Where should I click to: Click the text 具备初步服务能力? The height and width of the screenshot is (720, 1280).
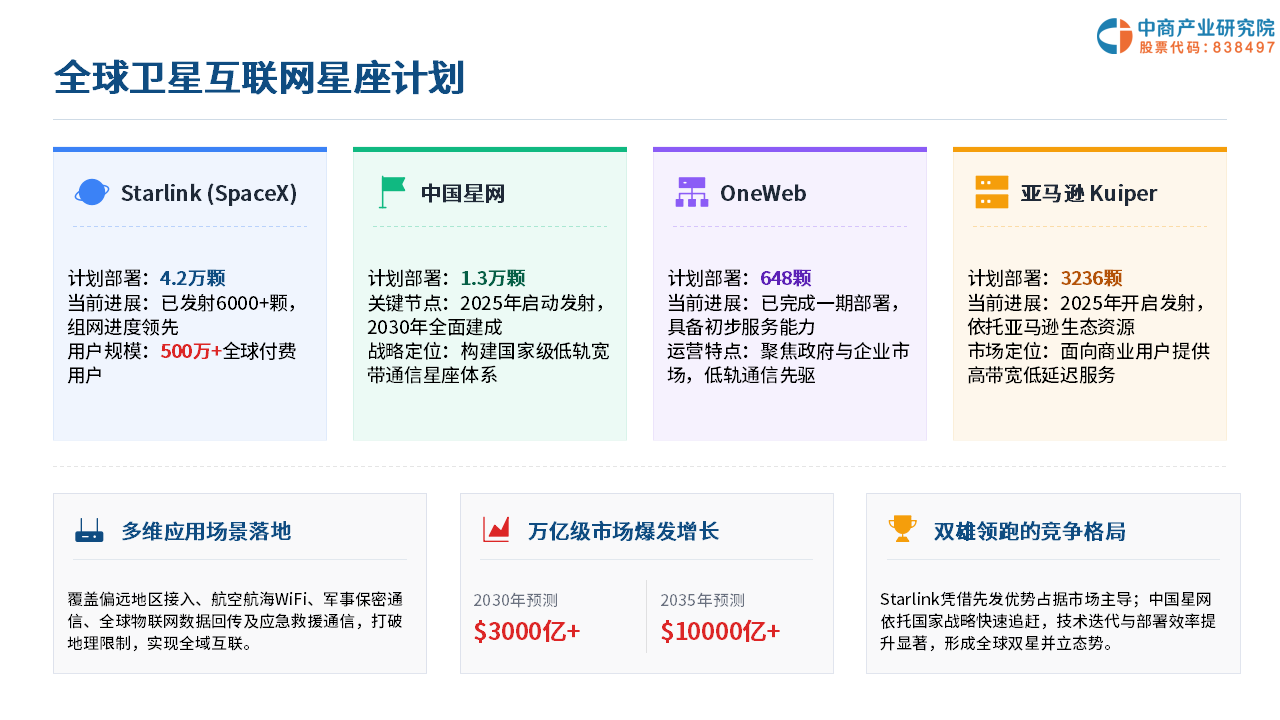point(742,327)
